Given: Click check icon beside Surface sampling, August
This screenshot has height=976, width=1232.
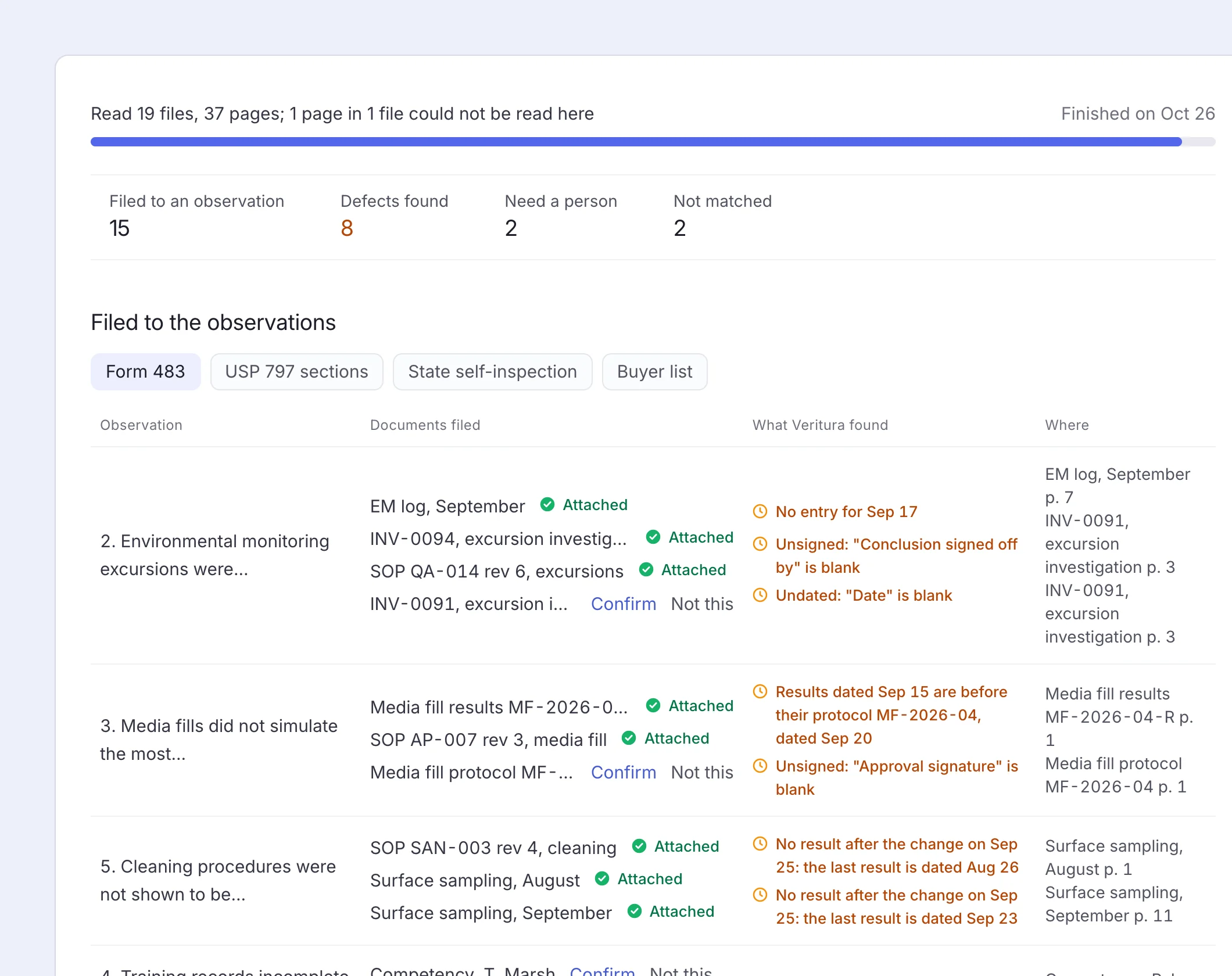Looking at the screenshot, I should (x=601, y=879).
